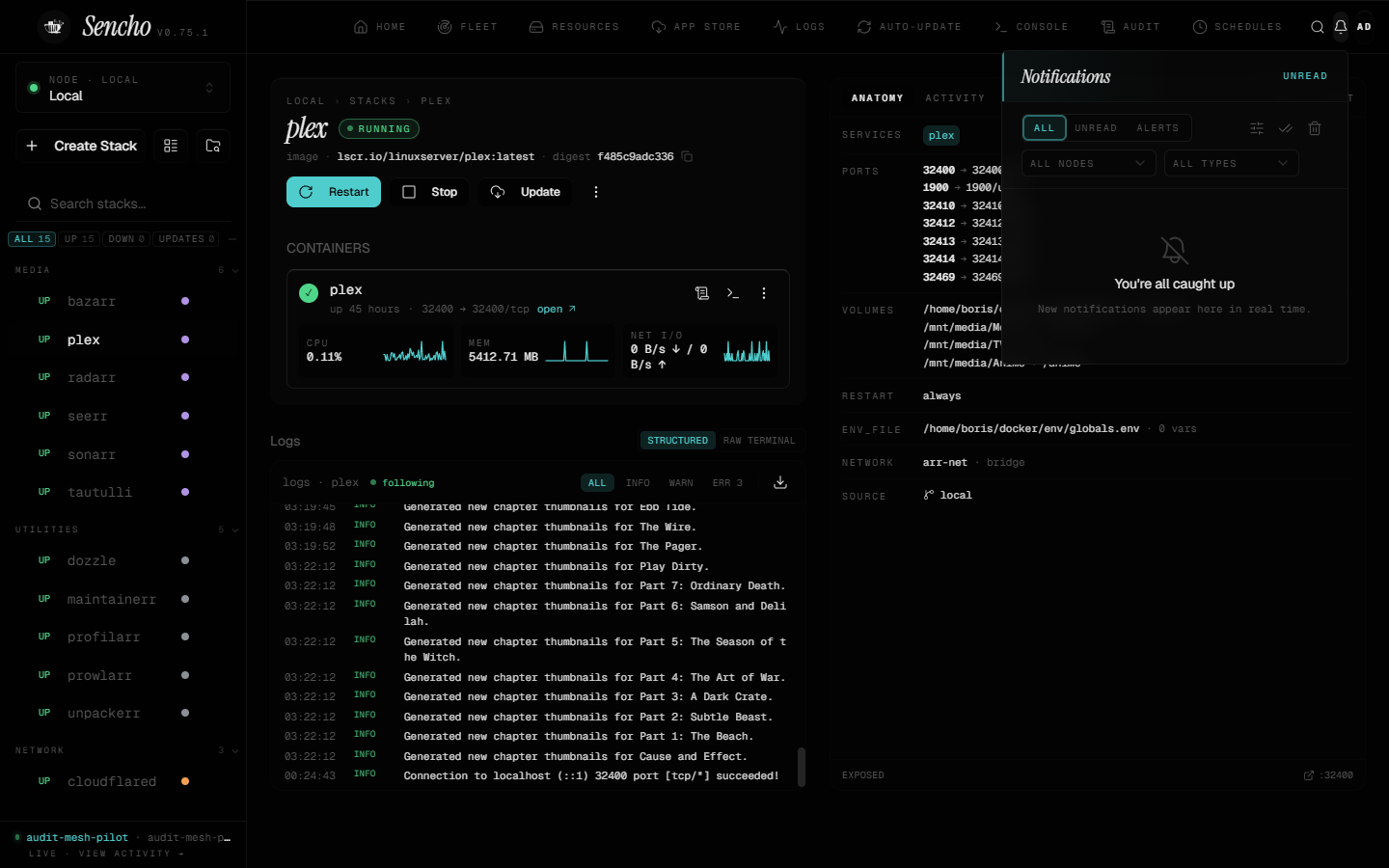Image resolution: width=1389 pixels, height=868 pixels.
Task: Click Create Stack
Action: pyautogui.click(x=81, y=146)
